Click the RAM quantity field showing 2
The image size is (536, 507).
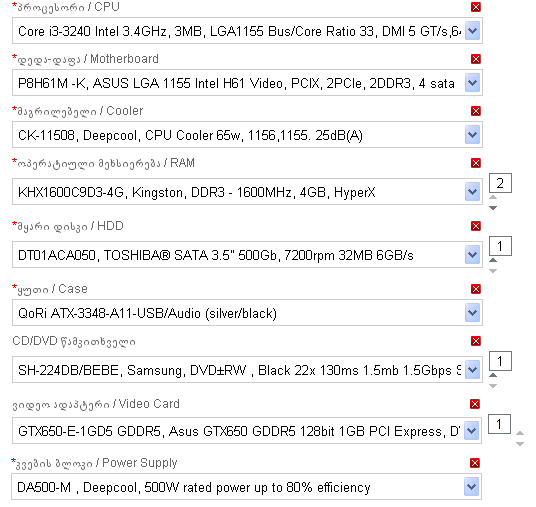(500, 183)
